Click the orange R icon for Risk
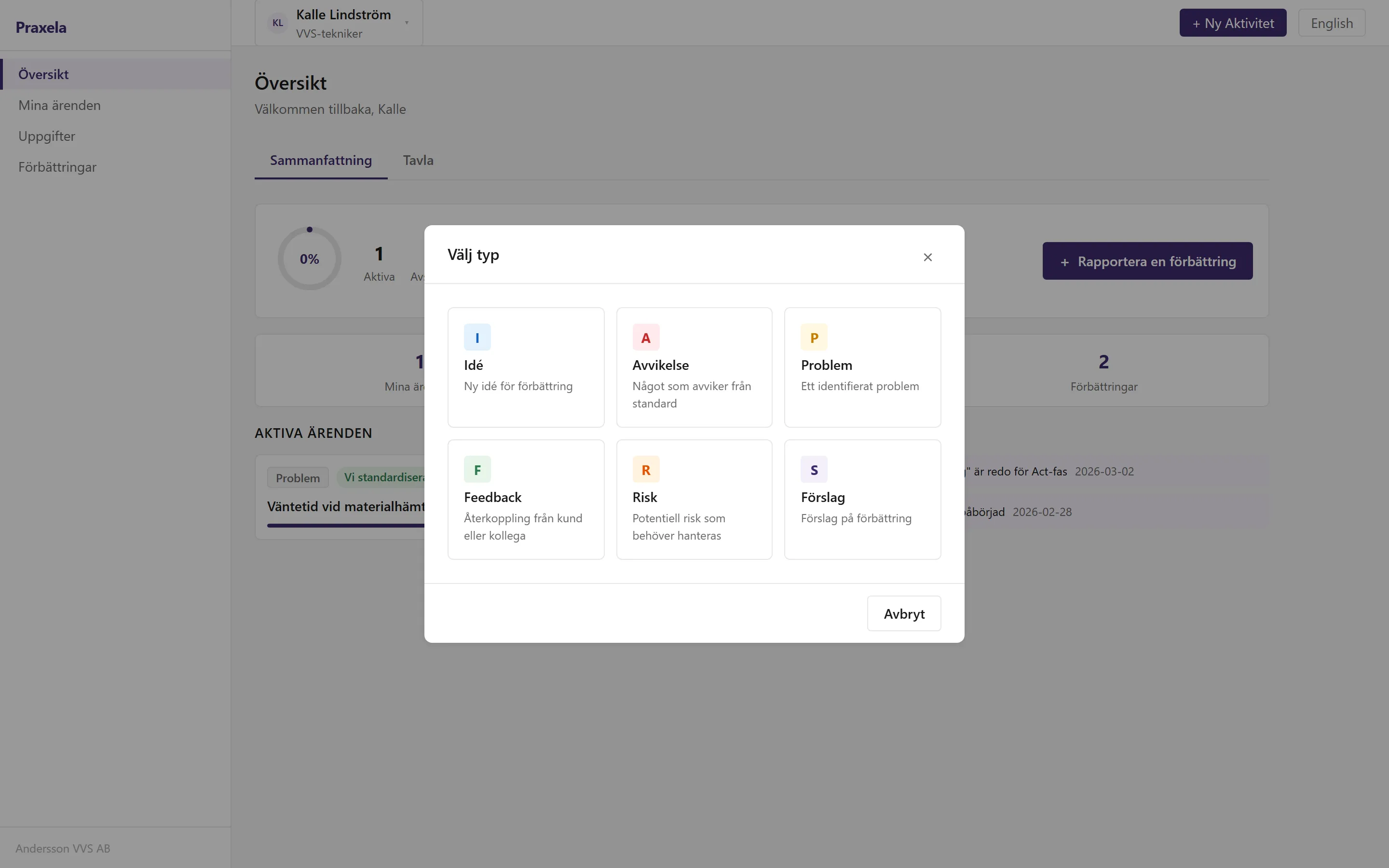 [646, 470]
